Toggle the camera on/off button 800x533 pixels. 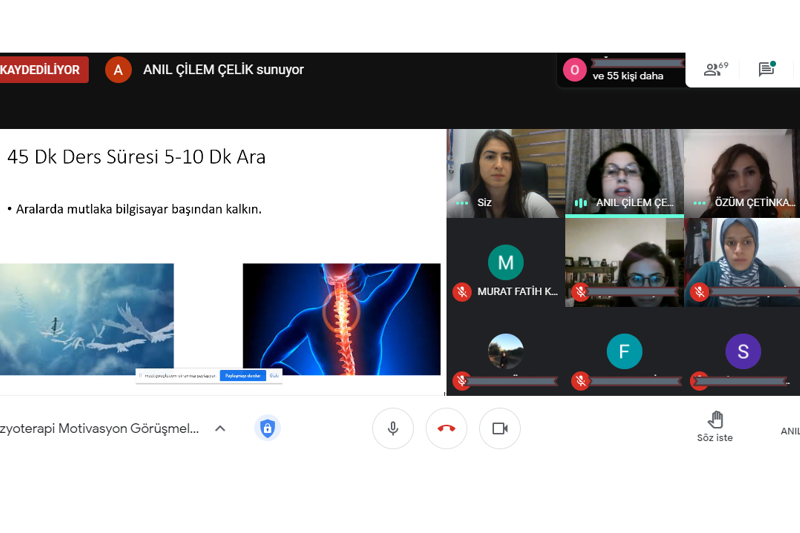pos(499,428)
